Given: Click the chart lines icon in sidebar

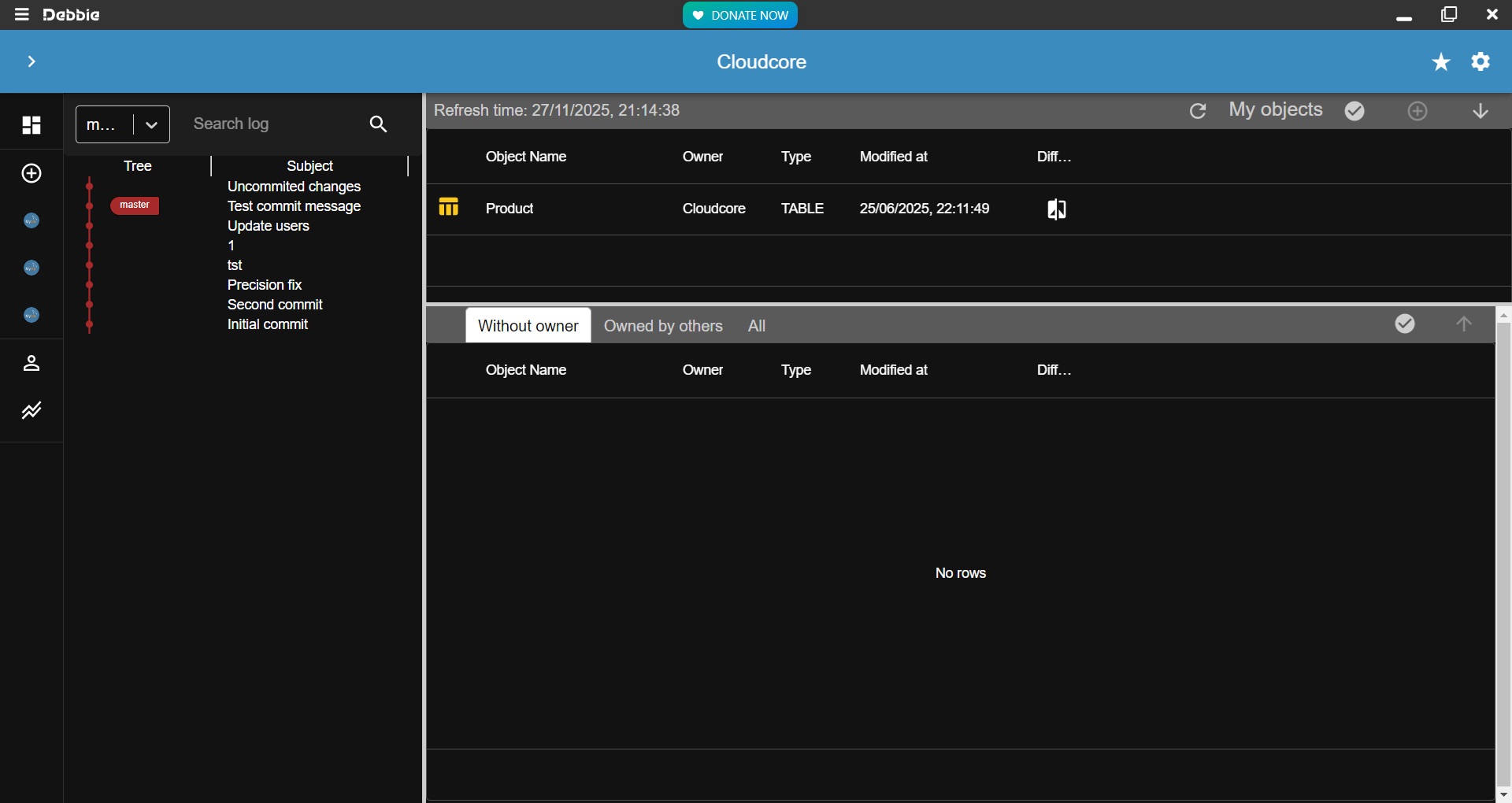Looking at the screenshot, I should coord(31,411).
